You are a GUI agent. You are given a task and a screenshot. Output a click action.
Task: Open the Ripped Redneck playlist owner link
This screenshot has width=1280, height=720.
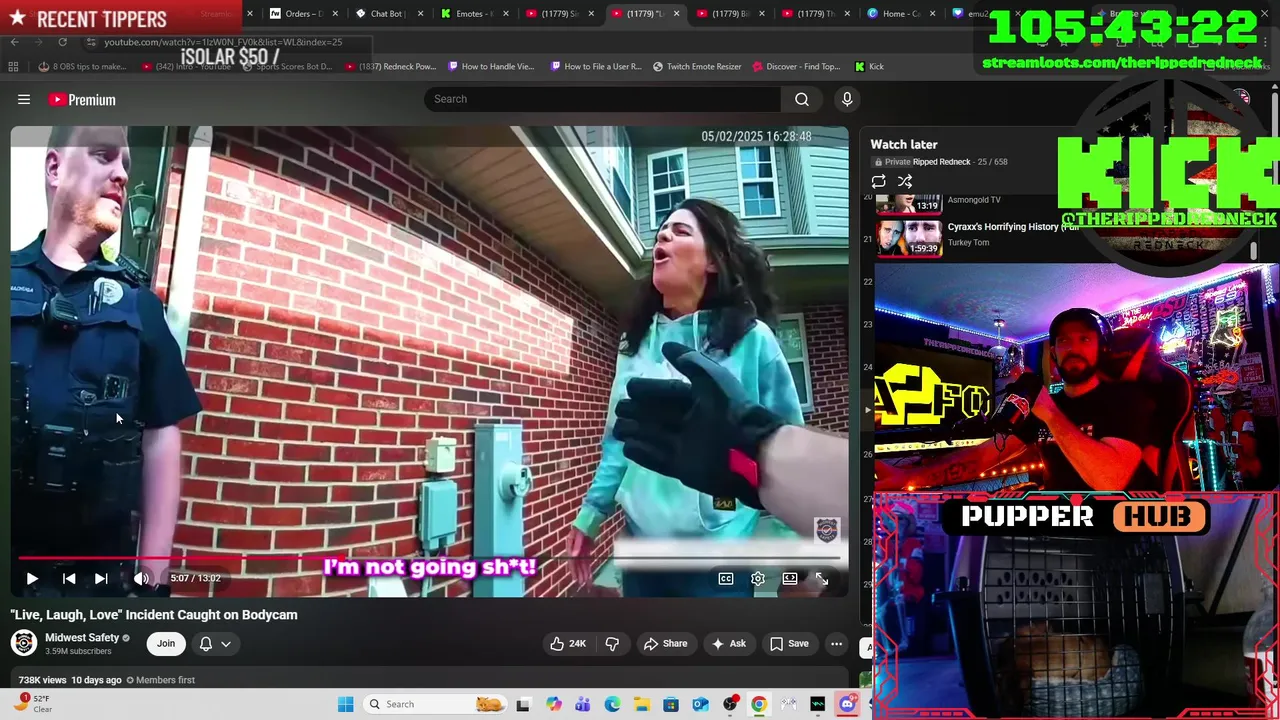(x=942, y=162)
